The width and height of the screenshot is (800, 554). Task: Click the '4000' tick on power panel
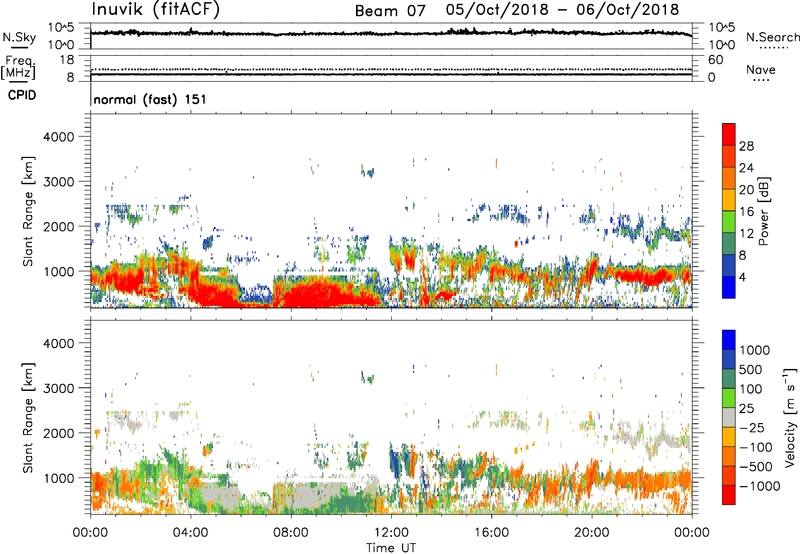point(58,137)
